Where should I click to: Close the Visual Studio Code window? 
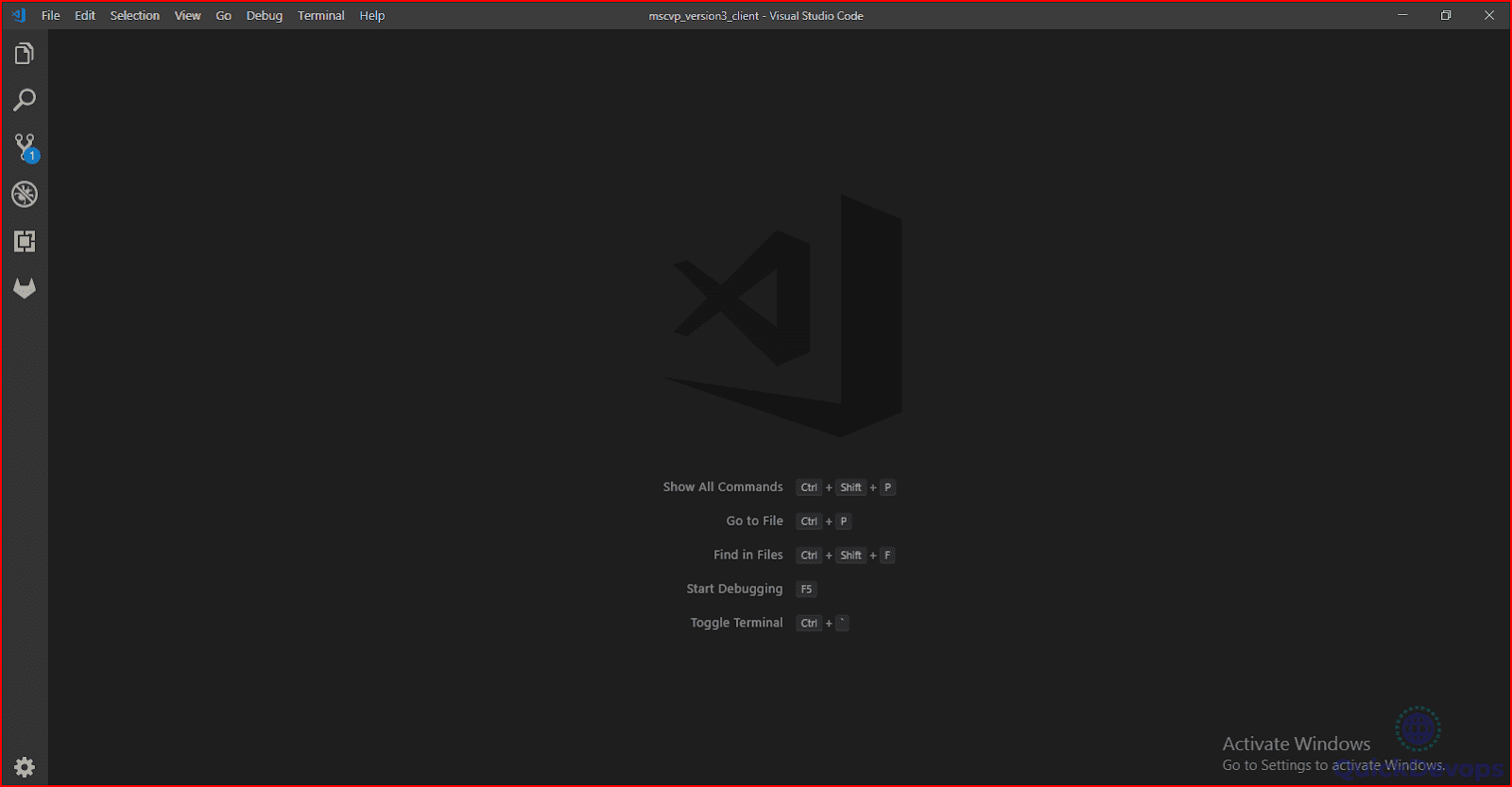click(x=1489, y=15)
